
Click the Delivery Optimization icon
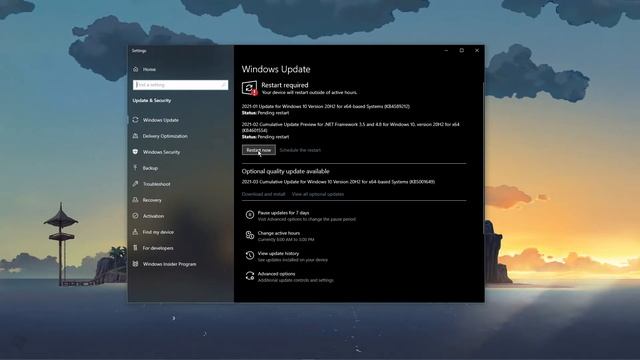pos(136,136)
